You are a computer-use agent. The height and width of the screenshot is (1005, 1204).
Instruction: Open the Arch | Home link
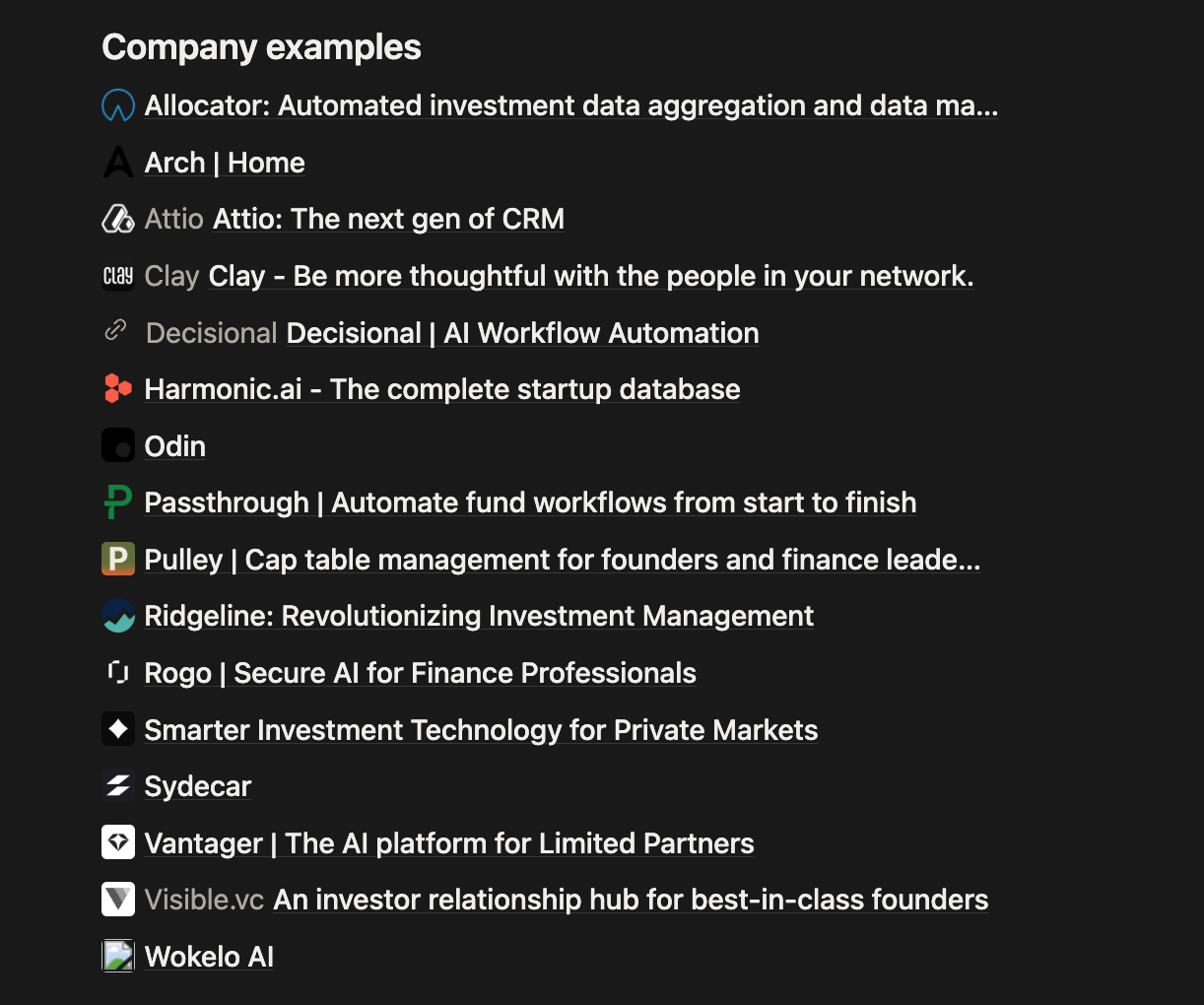pos(225,163)
